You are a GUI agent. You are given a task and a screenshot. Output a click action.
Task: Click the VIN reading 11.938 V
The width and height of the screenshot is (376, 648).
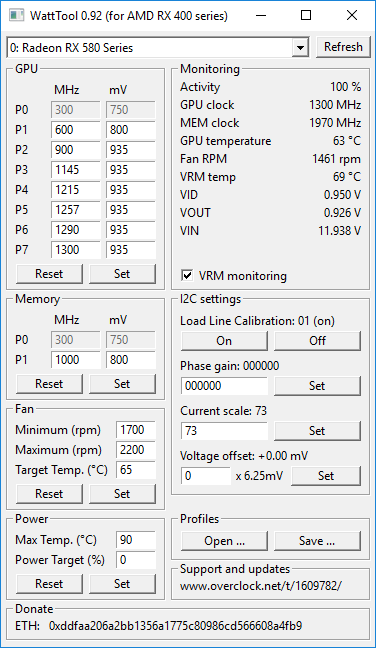tap(340, 231)
